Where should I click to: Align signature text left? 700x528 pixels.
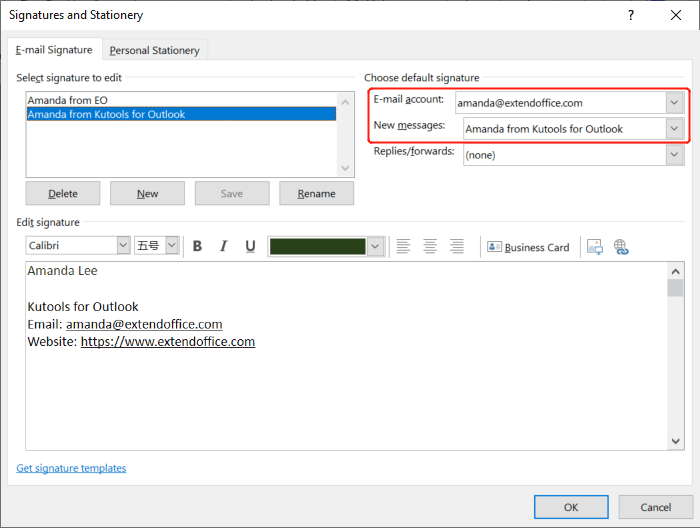click(x=404, y=246)
